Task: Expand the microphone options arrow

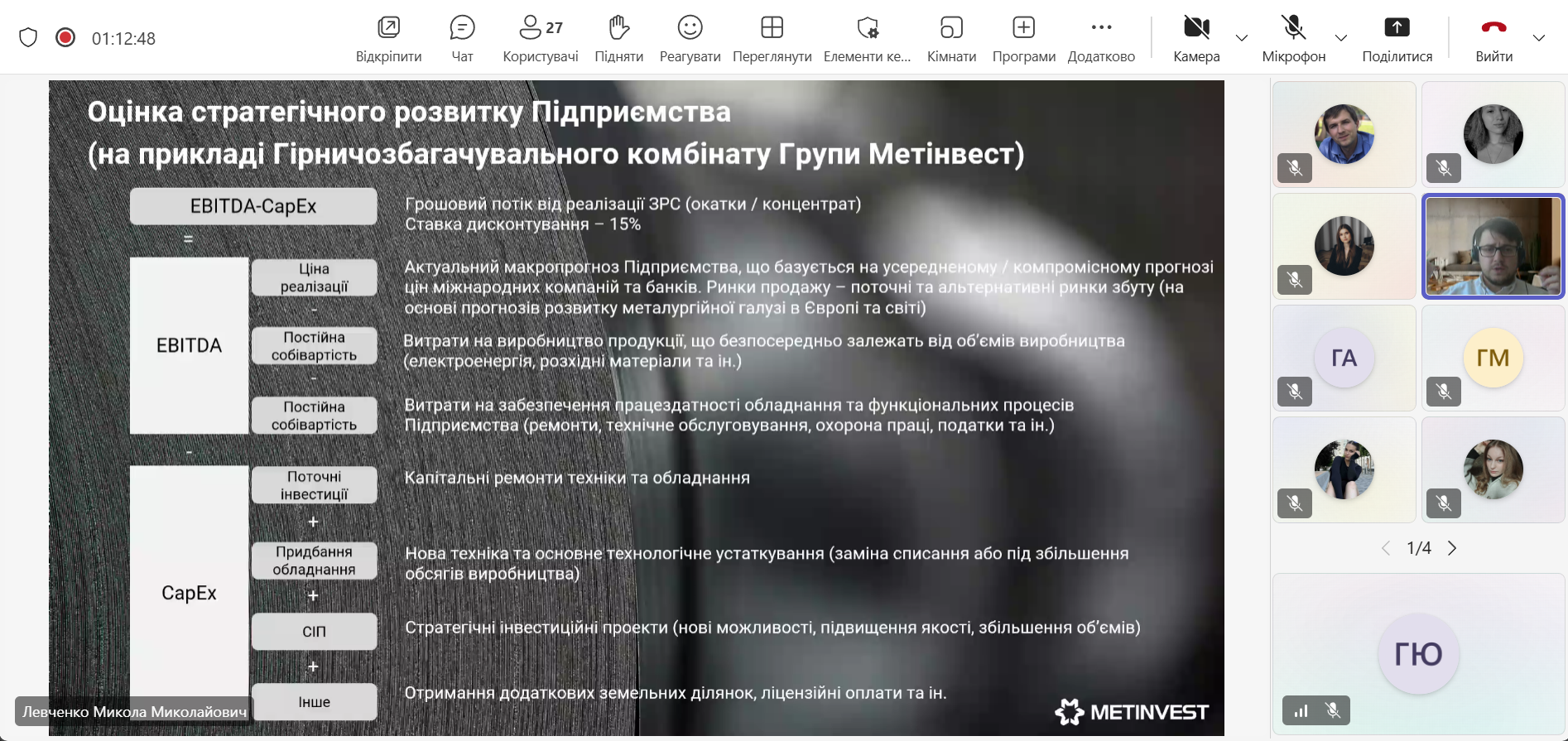Action: tap(1341, 38)
